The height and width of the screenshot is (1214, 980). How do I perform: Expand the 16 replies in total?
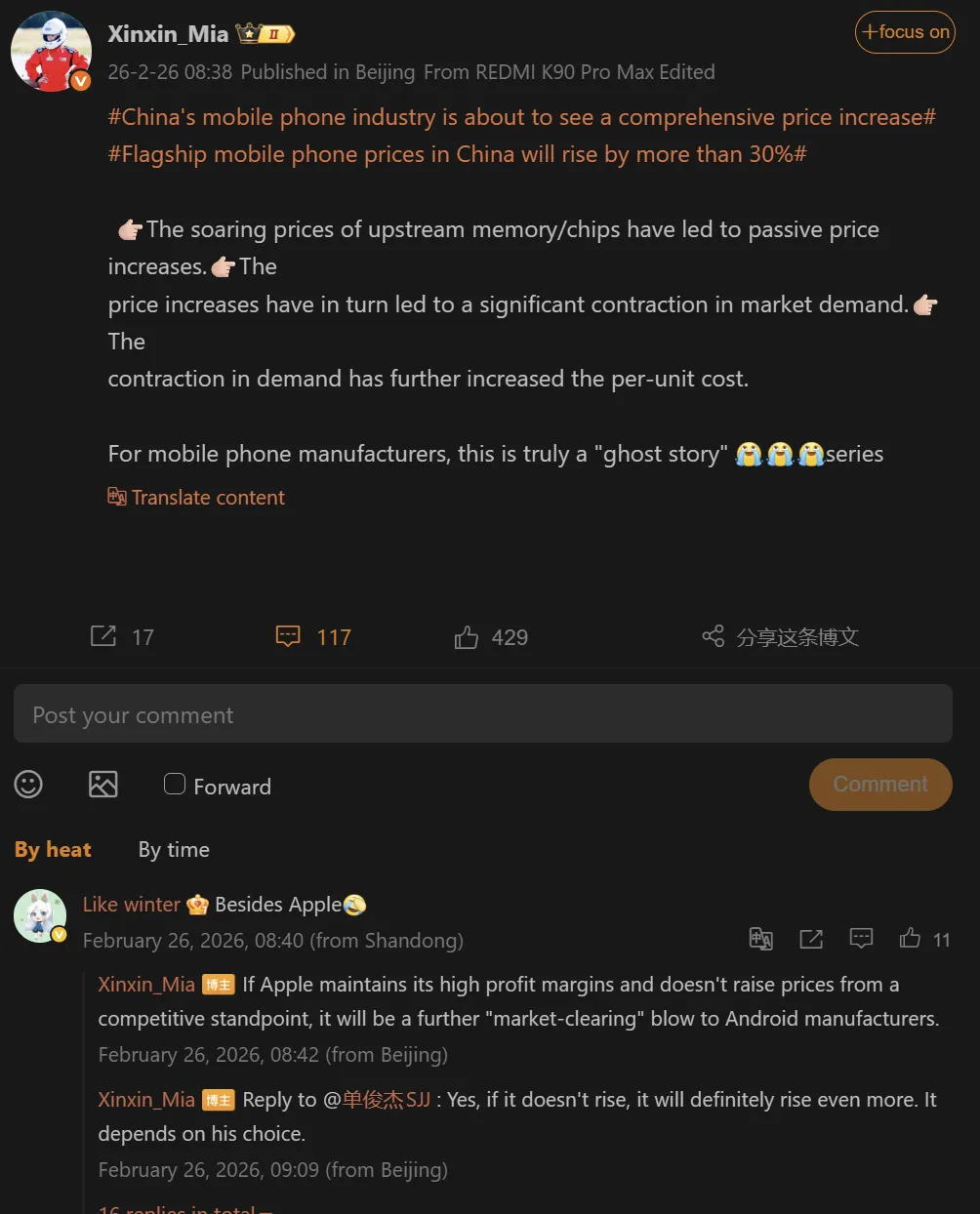tap(184, 1208)
